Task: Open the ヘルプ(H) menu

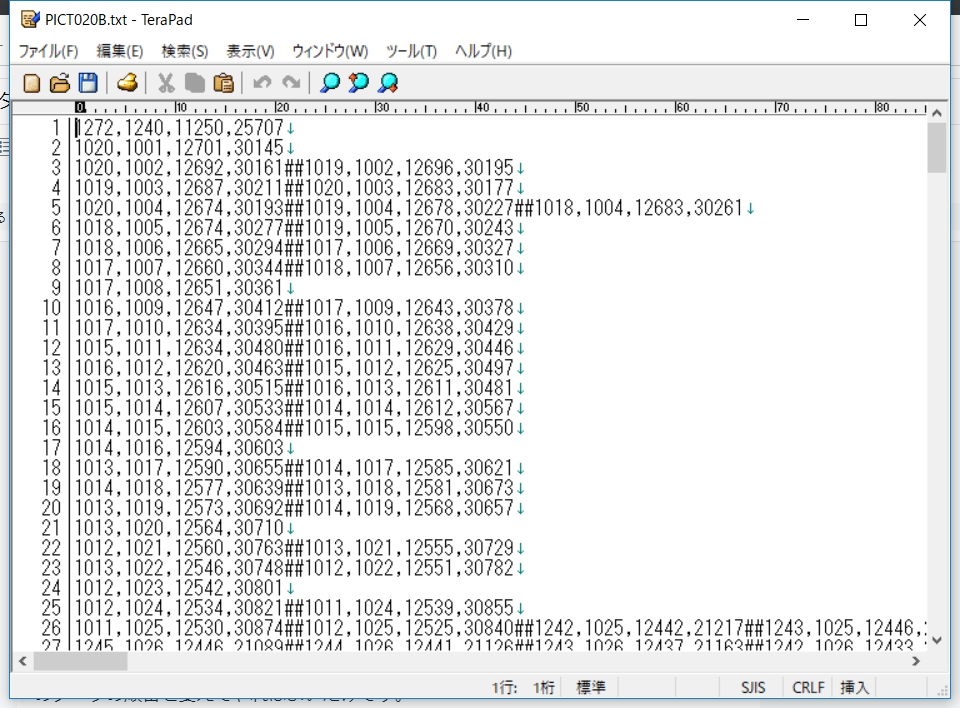Action: click(x=483, y=51)
